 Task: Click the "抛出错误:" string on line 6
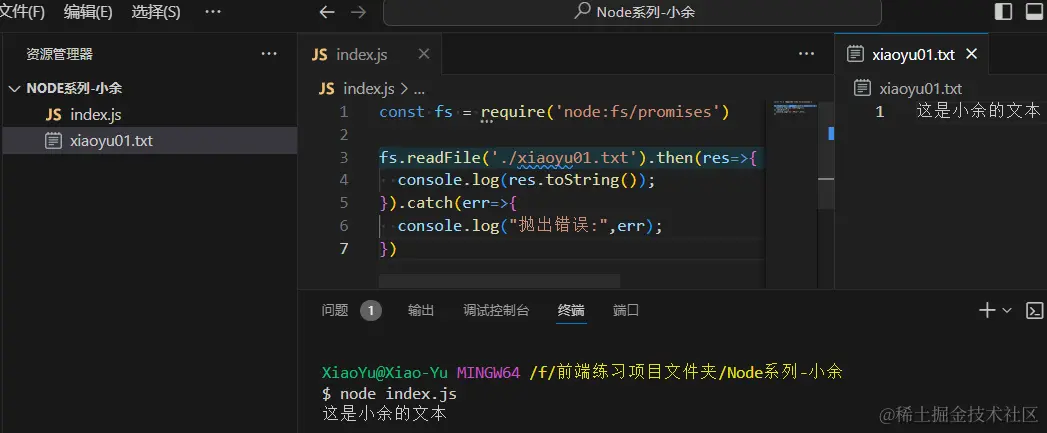560,226
